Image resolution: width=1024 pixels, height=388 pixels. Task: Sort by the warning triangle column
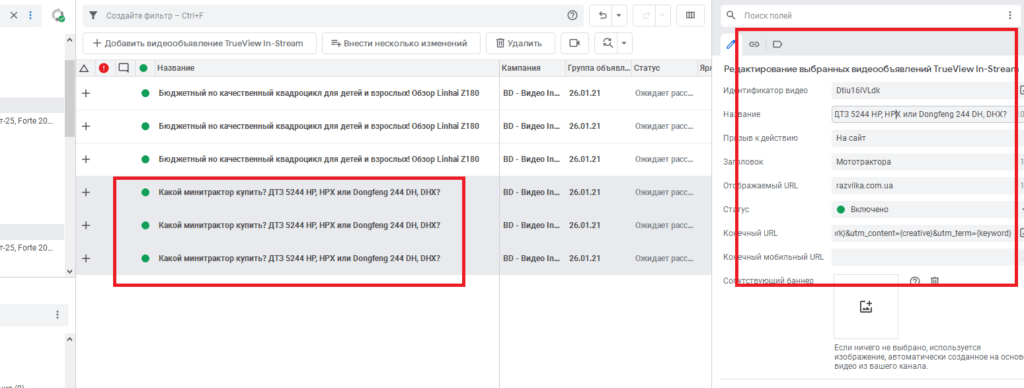click(x=84, y=68)
